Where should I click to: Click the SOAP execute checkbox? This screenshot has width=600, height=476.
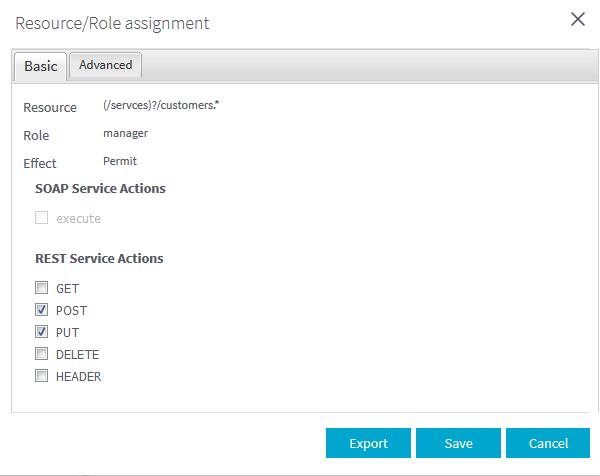[x=42, y=218]
